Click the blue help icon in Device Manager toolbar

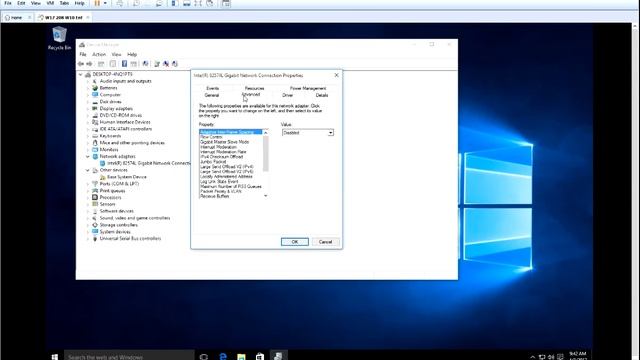click(x=124, y=64)
